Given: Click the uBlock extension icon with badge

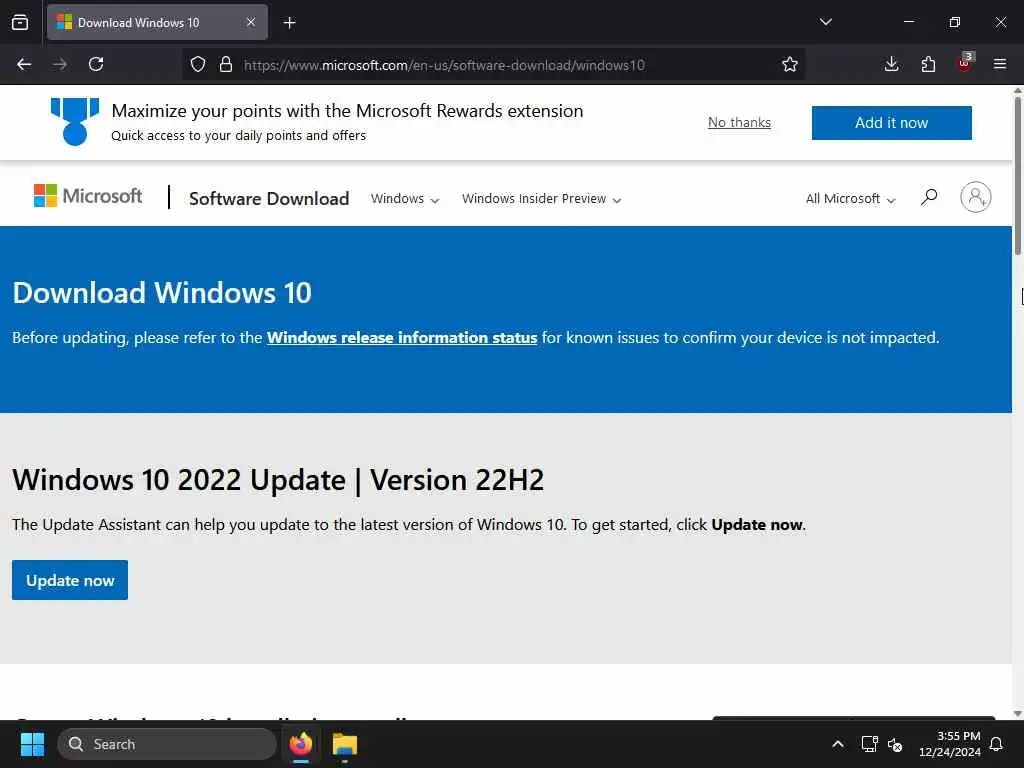Looking at the screenshot, I should coord(965,63).
